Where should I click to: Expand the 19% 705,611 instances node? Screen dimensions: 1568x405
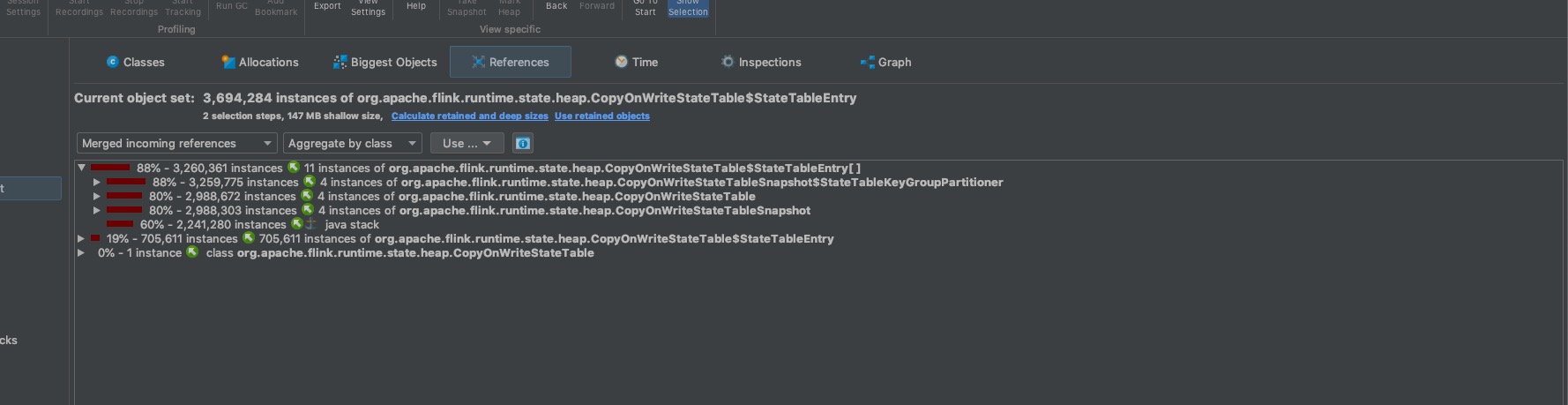[81, 238]
